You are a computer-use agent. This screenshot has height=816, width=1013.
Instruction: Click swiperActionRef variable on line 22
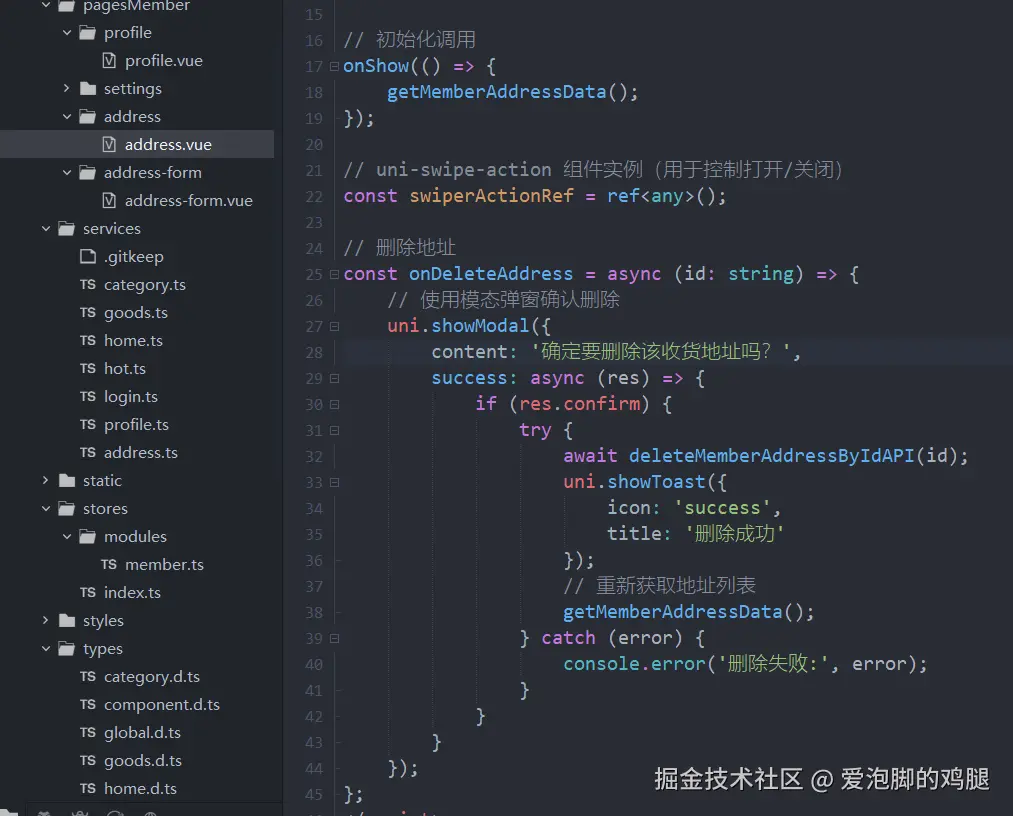pyautogui.click(x=491, y=196)
